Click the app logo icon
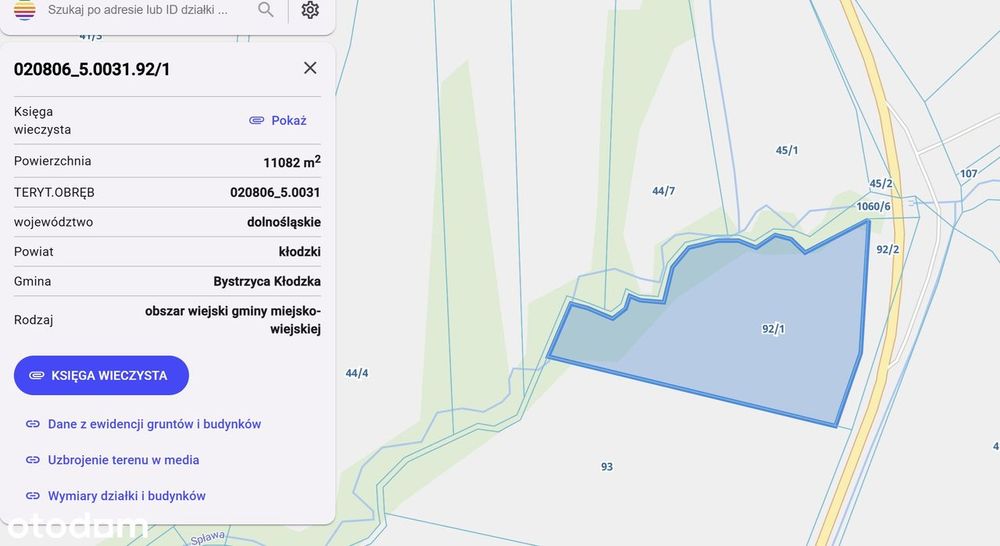Image resolution: width=1000 pixels, height=546 pixels. (24, 10)
